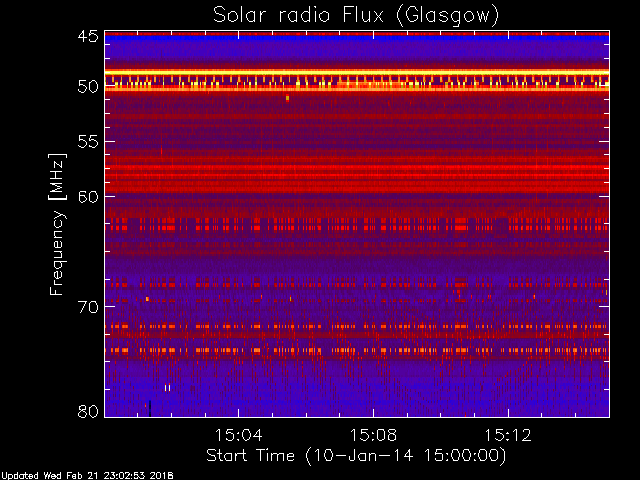
Task: Click the '50' frequency tick label
Action: (88, 87)
